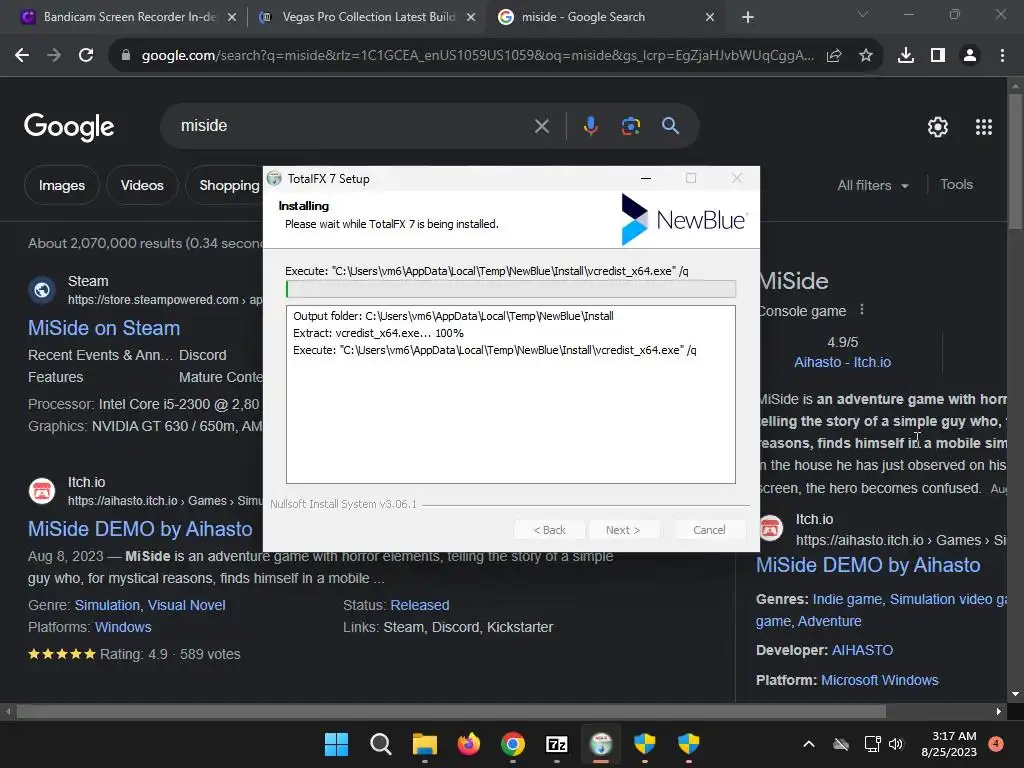Bookmark this page with the star icon

click(x=866, y=56)
